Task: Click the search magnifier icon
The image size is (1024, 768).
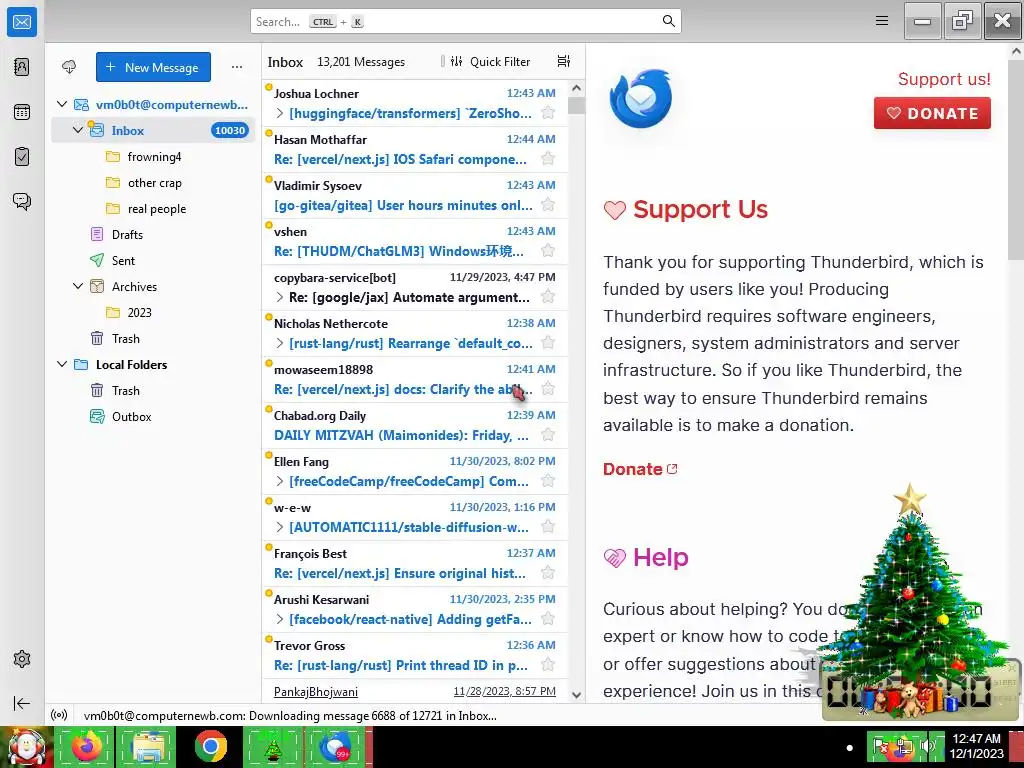Action: point(668,21)
